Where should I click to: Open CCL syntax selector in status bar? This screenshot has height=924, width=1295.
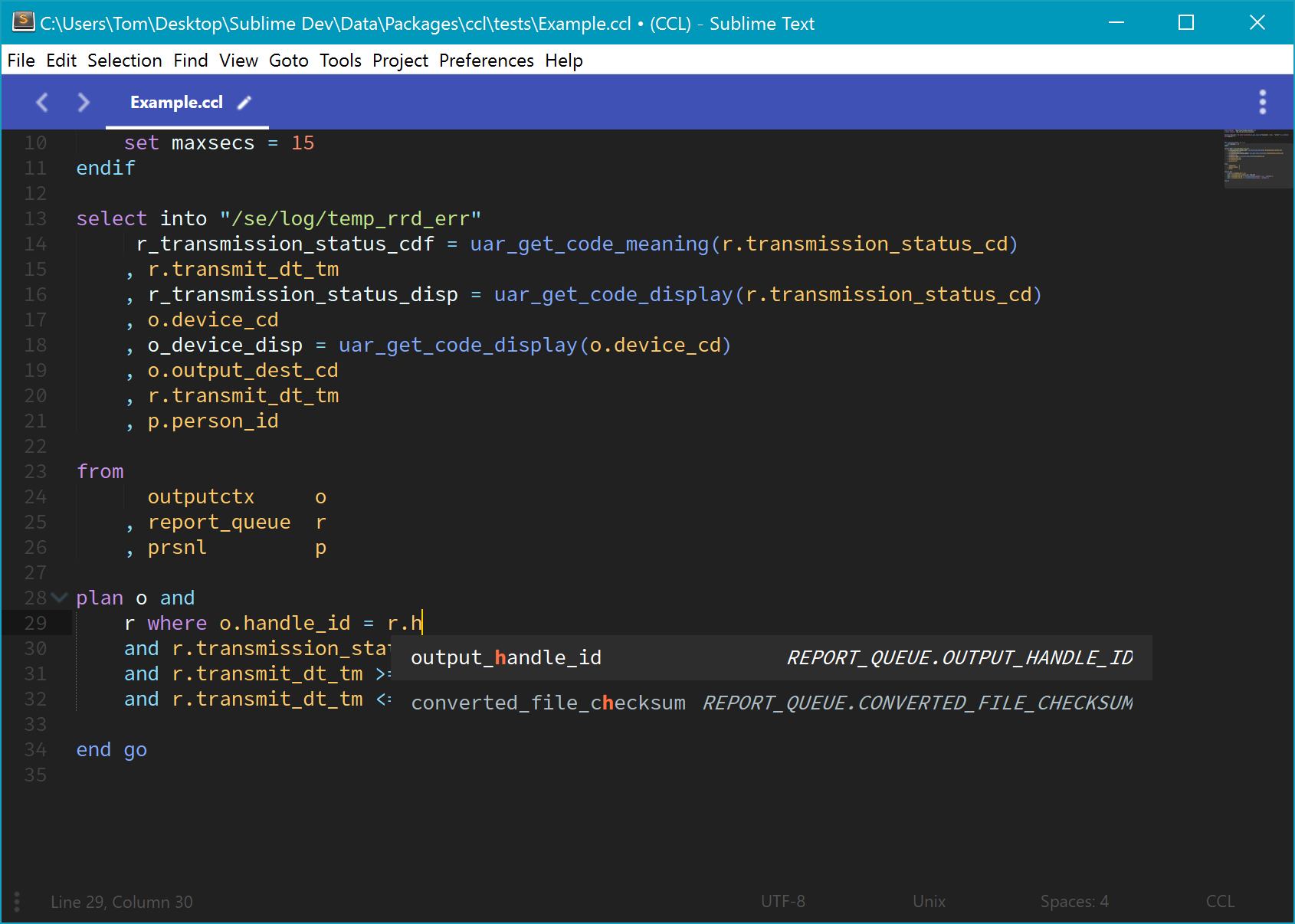[1220, 902]
